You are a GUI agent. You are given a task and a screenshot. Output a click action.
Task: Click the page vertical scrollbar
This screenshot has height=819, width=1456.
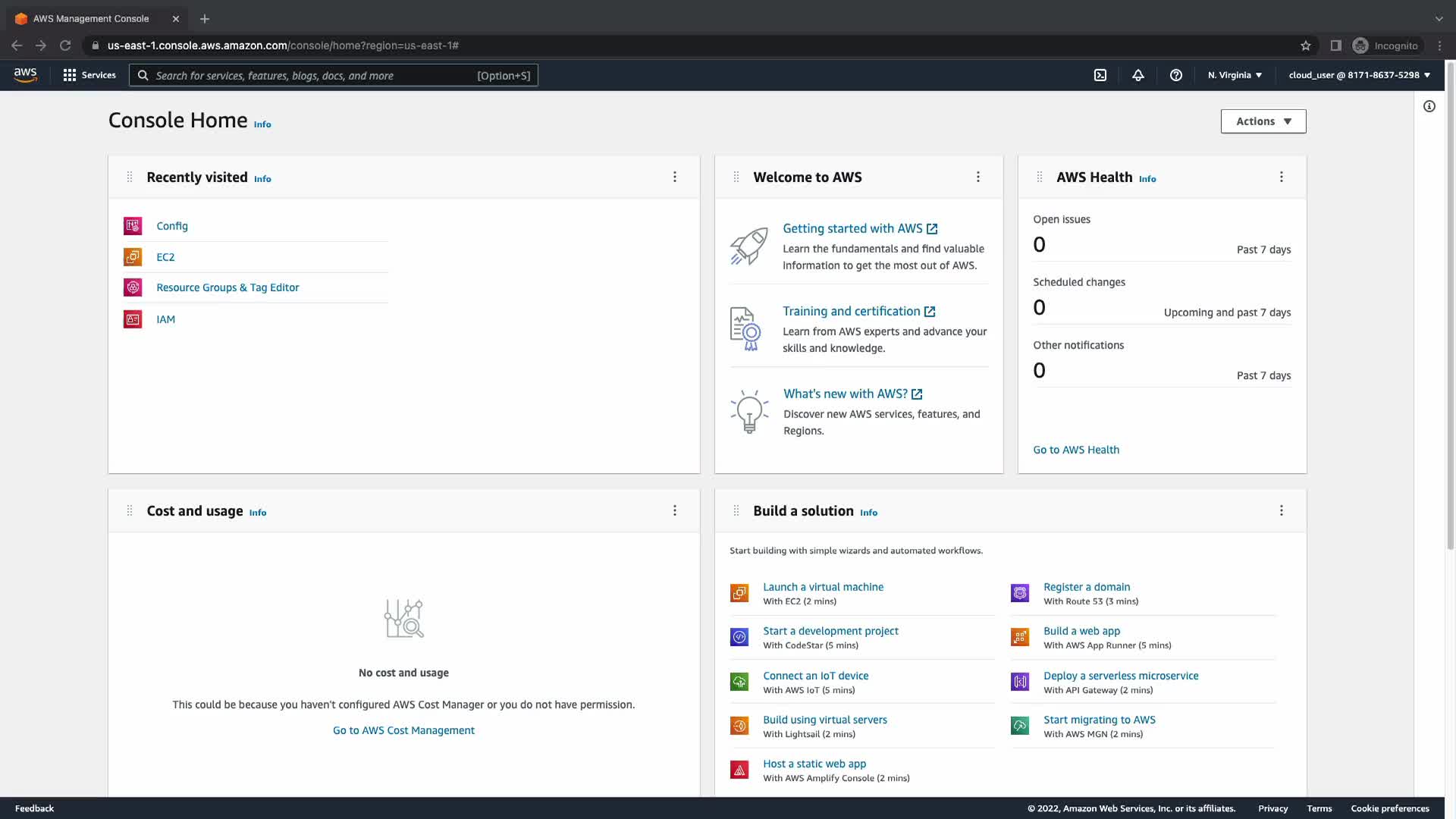coord(1450,303)
